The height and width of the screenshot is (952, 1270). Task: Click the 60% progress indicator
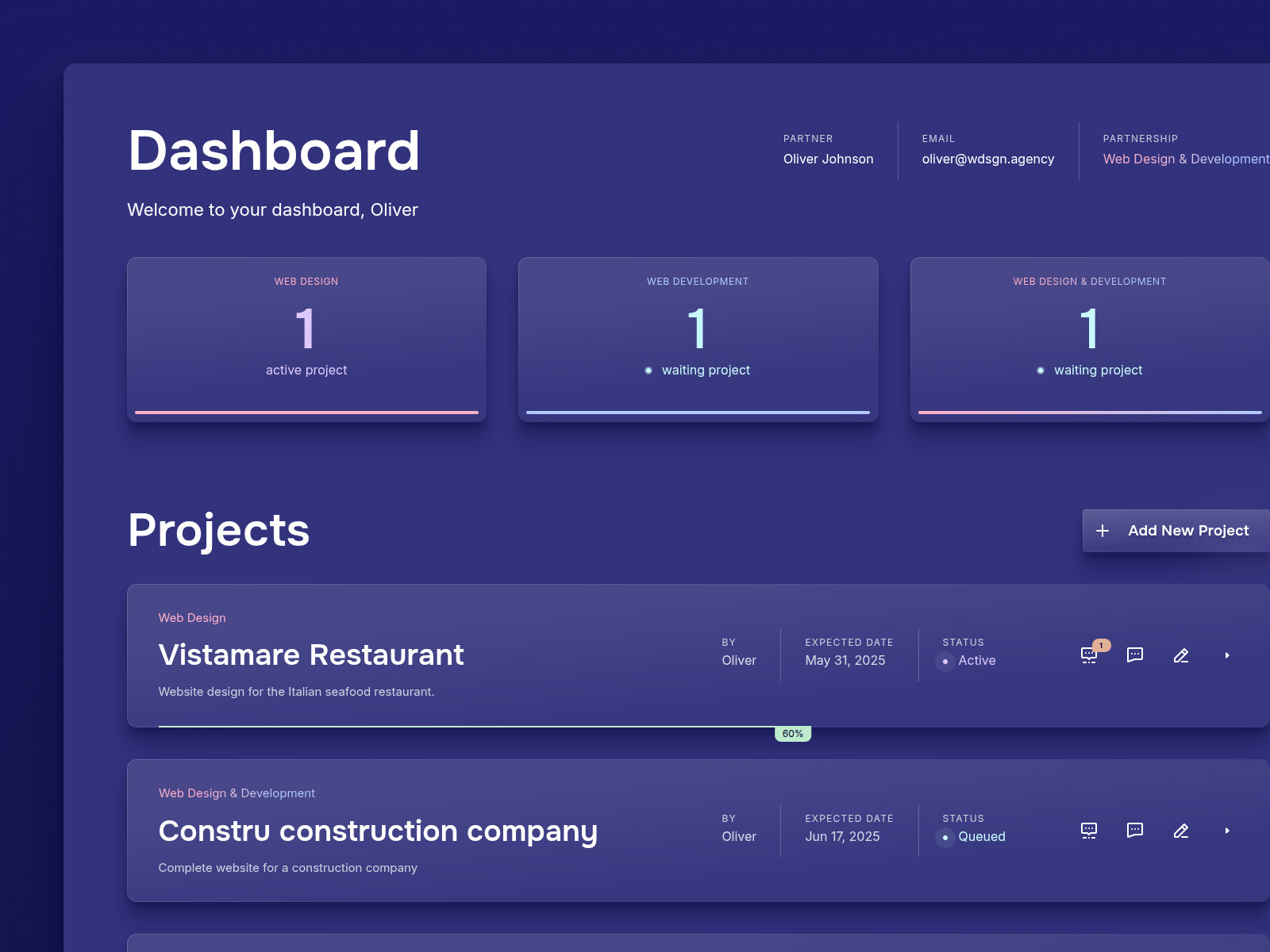click(x=792, y=733)
